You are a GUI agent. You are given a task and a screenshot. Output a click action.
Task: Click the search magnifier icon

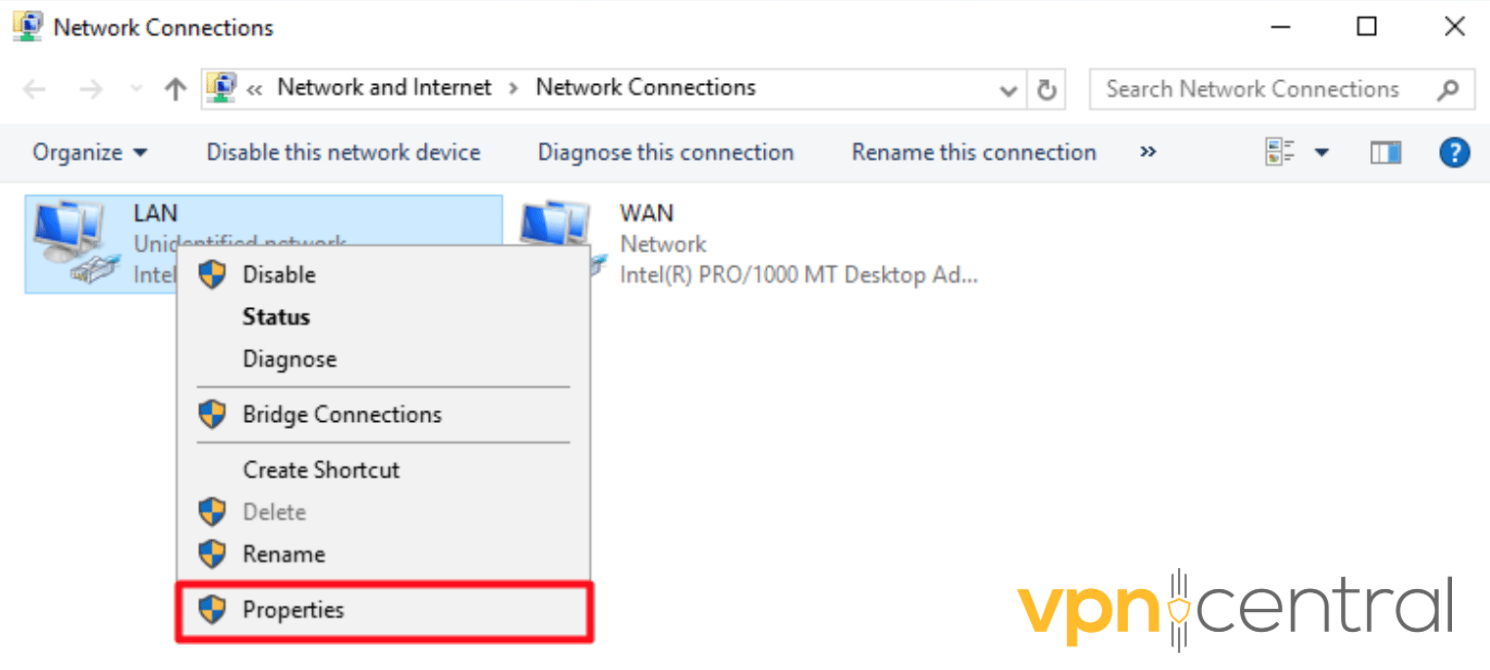[1449, 89]
